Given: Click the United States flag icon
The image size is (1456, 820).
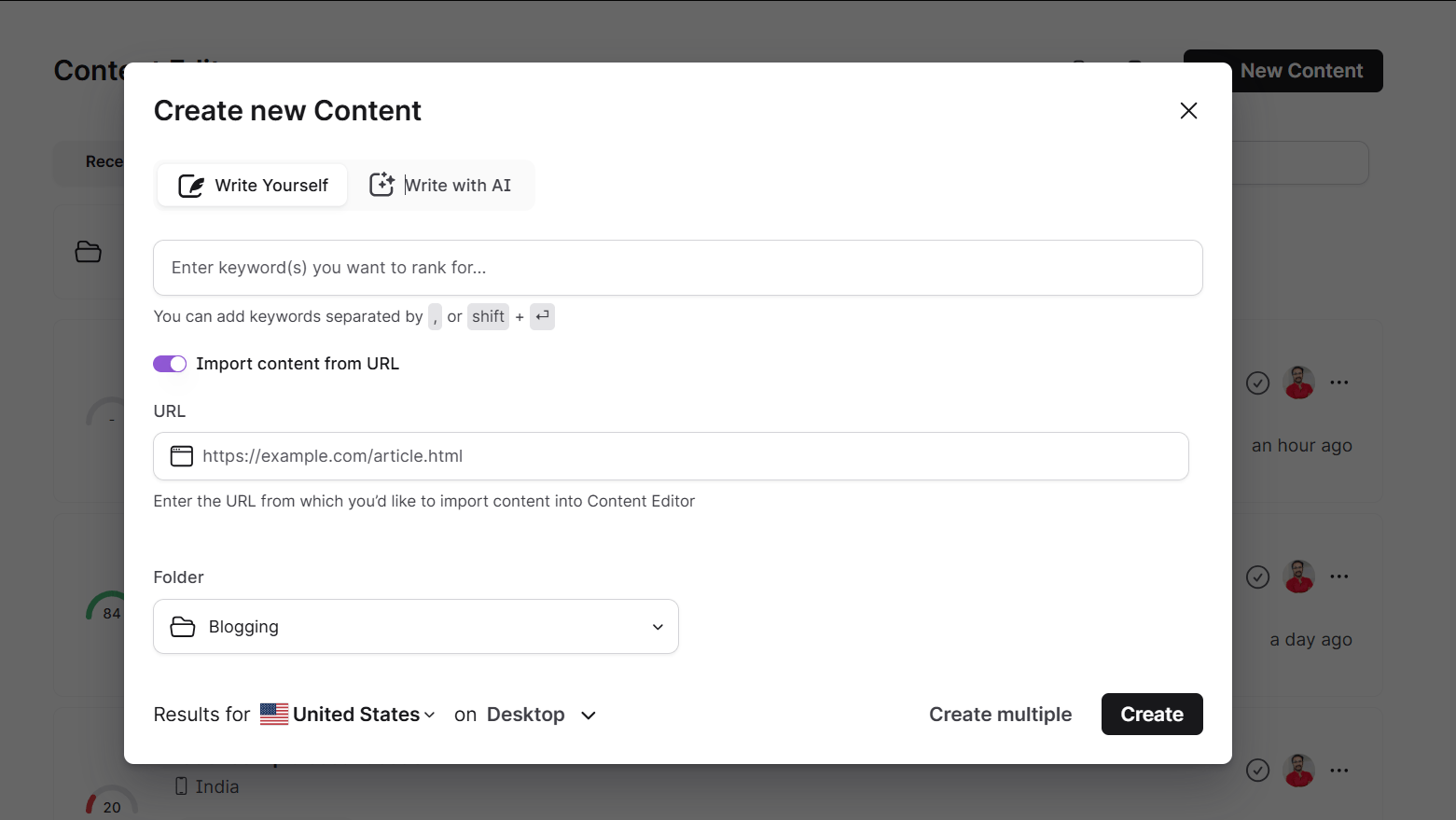Looking at the screenshot, I should coord(274,715).
